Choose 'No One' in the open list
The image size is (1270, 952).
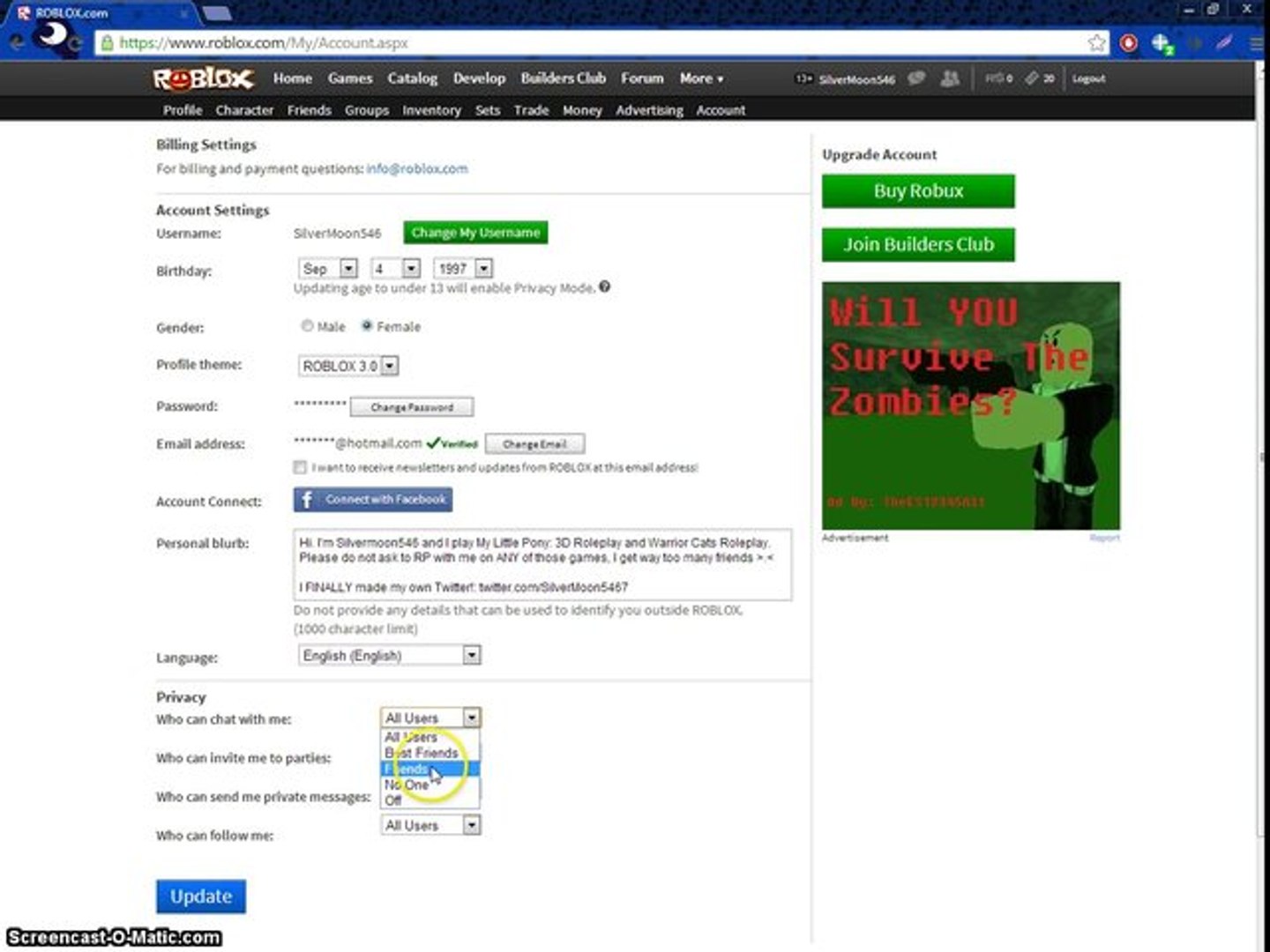430,785
